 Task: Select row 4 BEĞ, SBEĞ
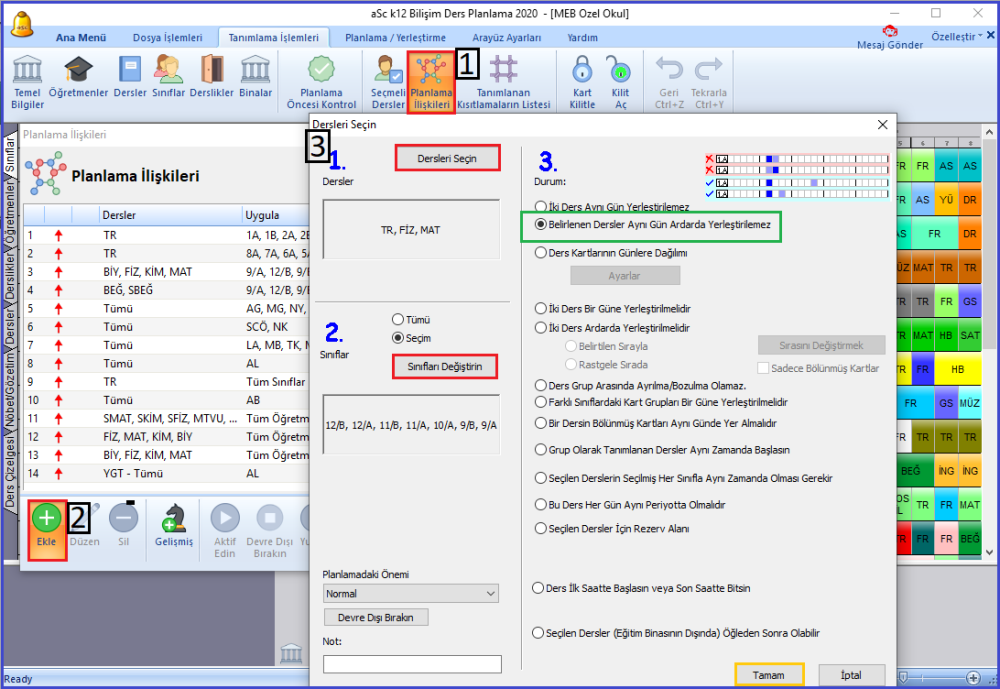point(167,290)
